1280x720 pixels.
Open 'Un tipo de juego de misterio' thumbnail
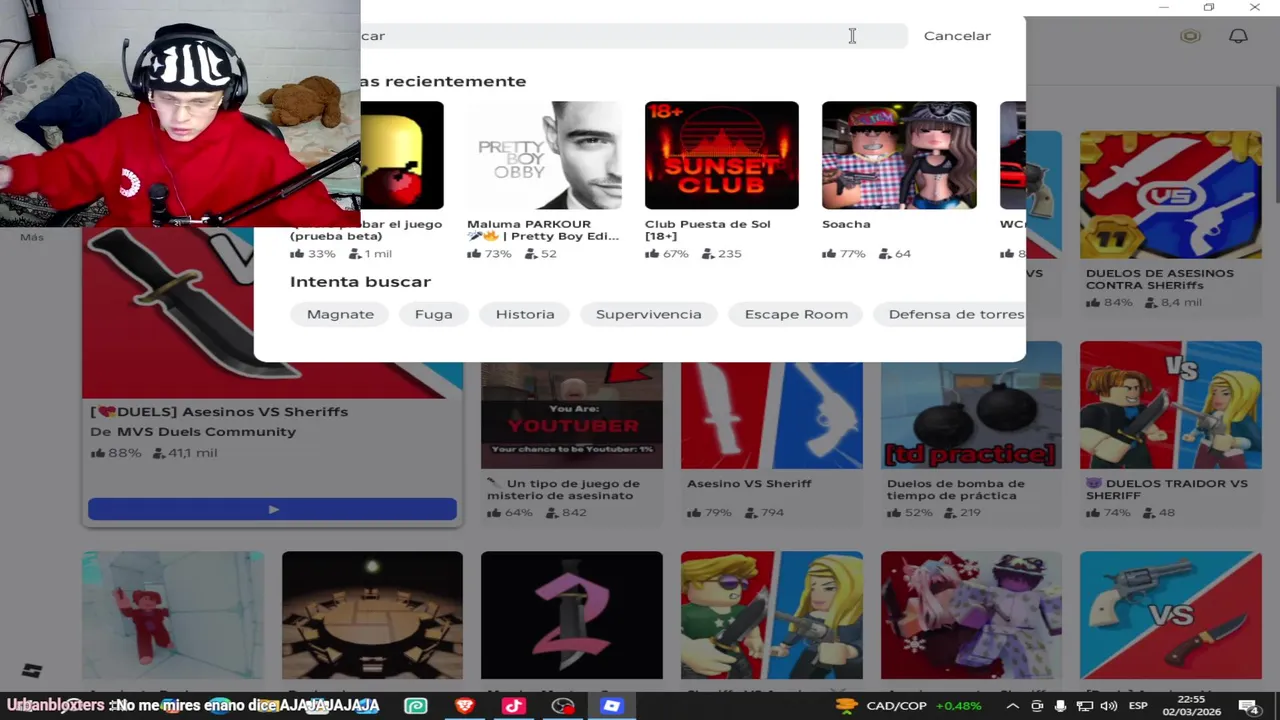point(572,415)
